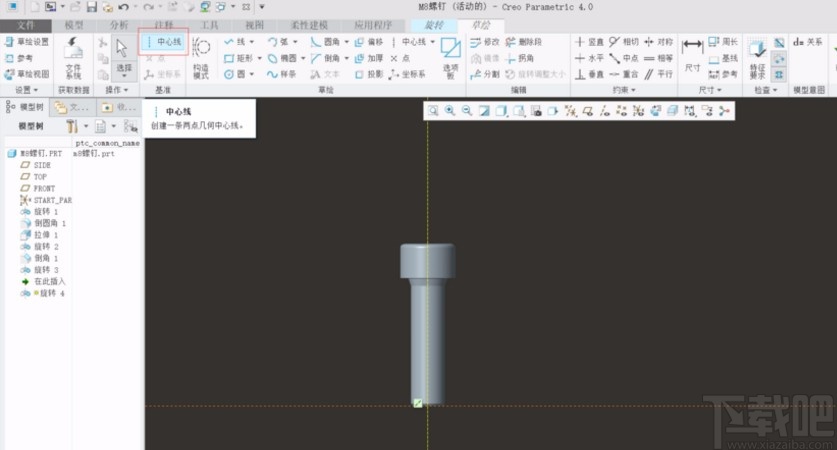Toggle the overlapping geometry inspect icon

(x=779, y=75)
